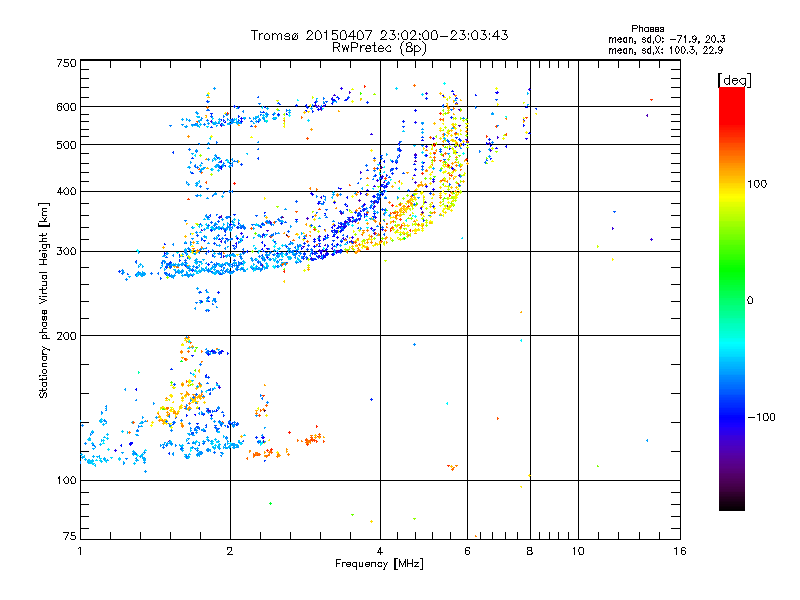Click the frequency axis tick label "4"
800x600 pixels.
(x=380, y=551)
